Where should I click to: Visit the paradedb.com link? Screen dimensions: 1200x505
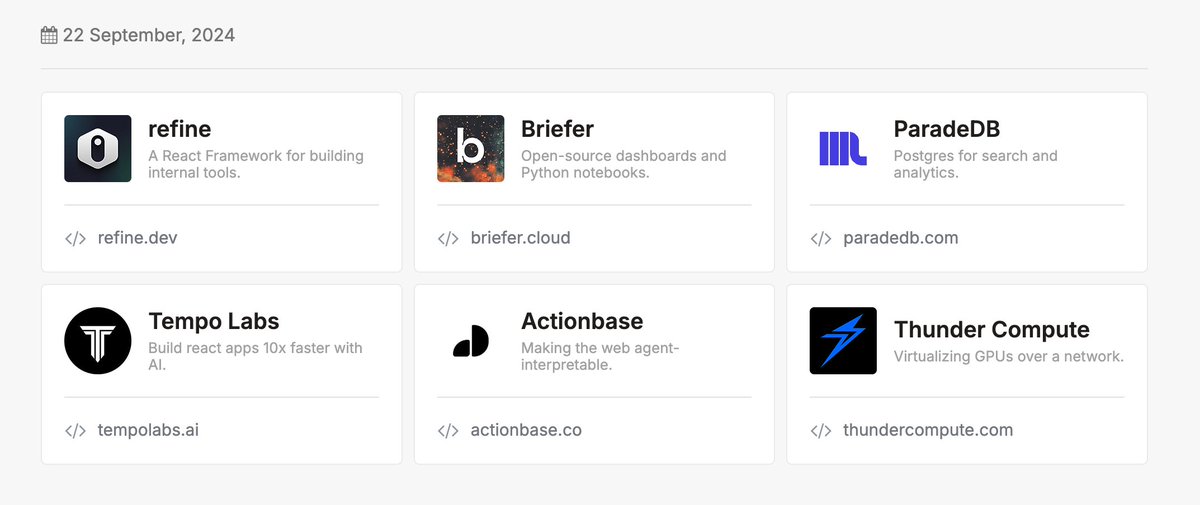tap(901, 238)
